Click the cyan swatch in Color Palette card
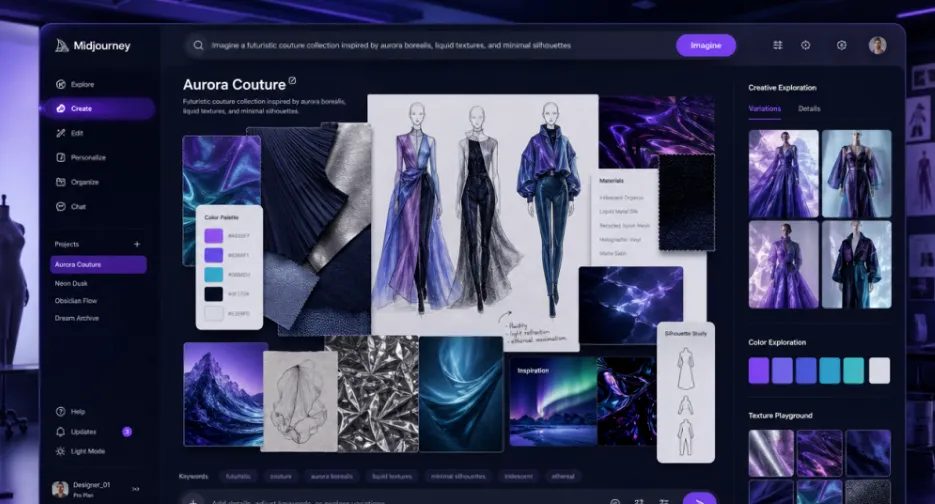Viewport: 935px width, 504px height. pyautogui.click(x=213, y=274)
